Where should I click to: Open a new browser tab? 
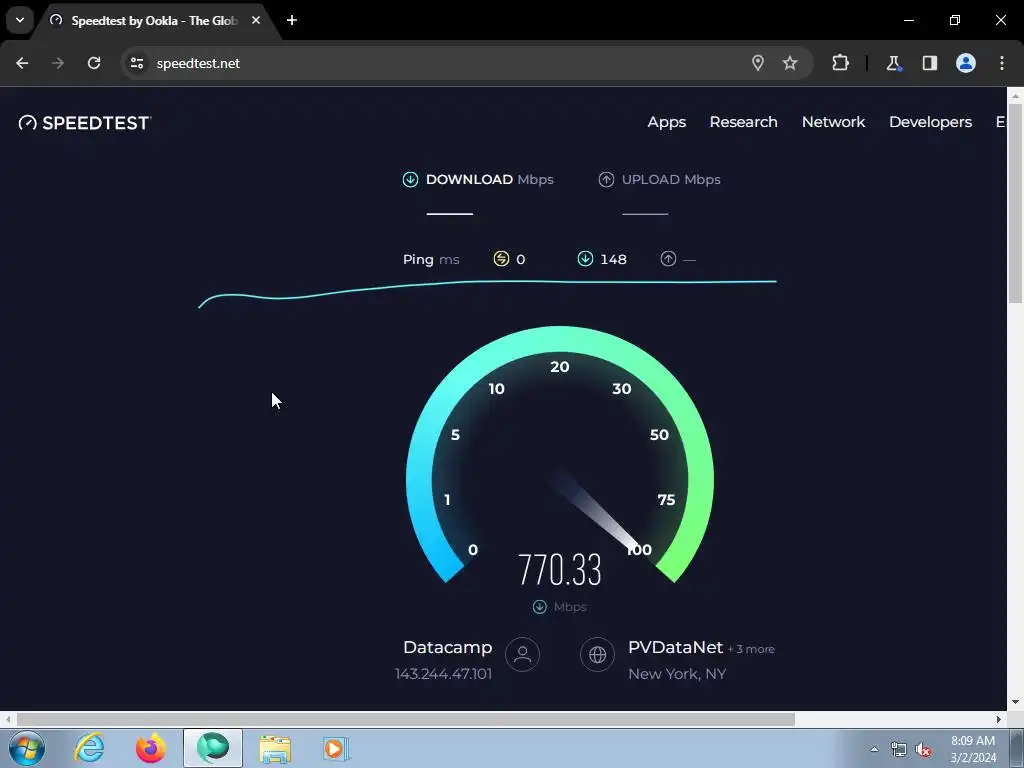pyautogui.click(x=292, y=20)
